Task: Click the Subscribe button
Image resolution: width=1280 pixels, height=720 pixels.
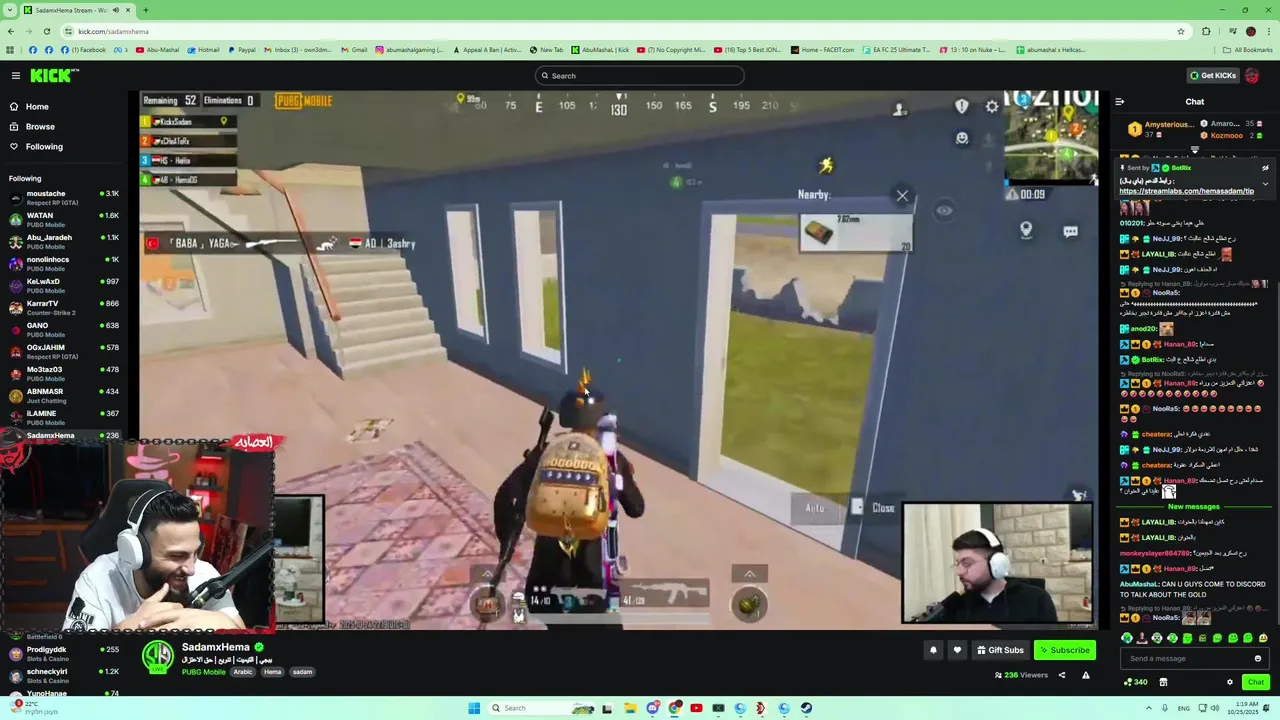Action: (x=1064, y=650)
